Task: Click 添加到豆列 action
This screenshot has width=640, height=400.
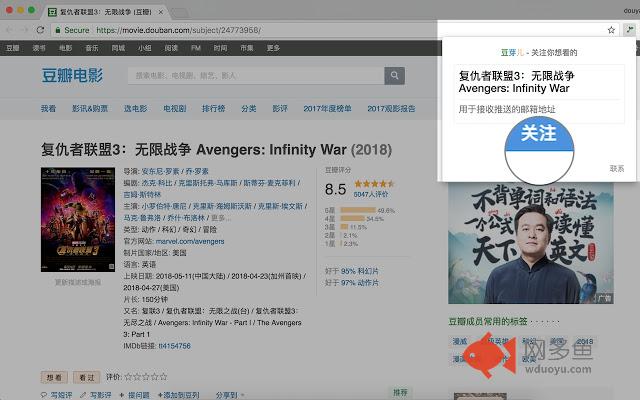Action: coord(178,395)
